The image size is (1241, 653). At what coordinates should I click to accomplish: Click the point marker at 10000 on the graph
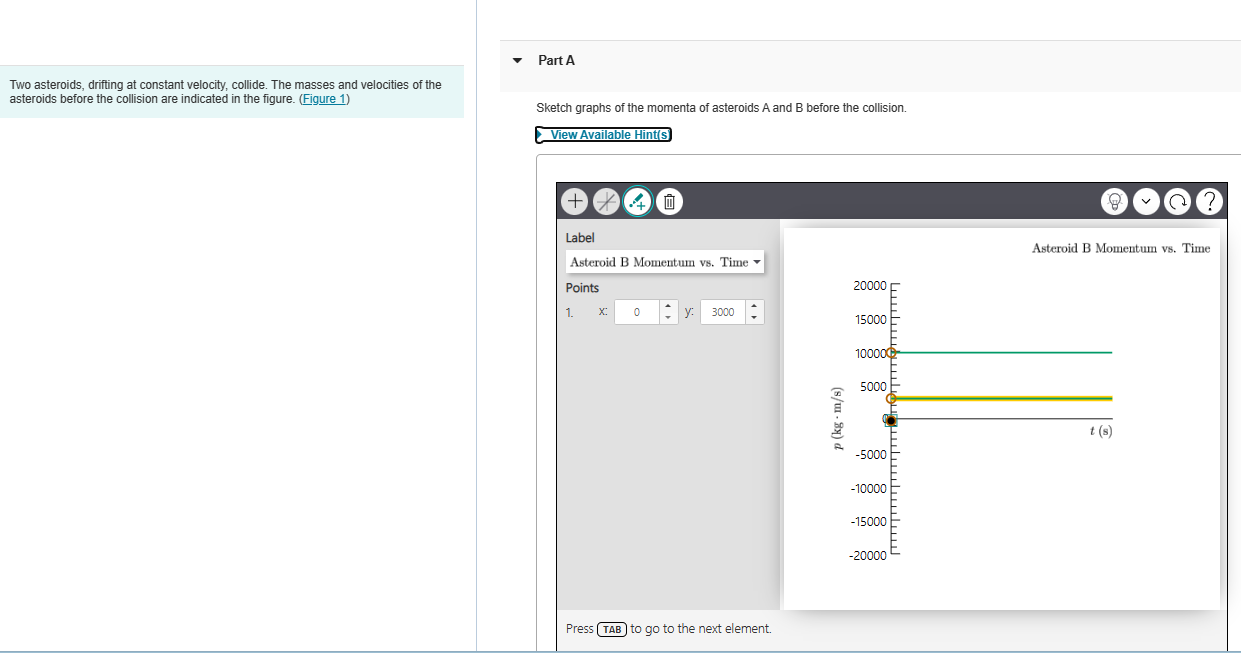click(x=893, y=352)
